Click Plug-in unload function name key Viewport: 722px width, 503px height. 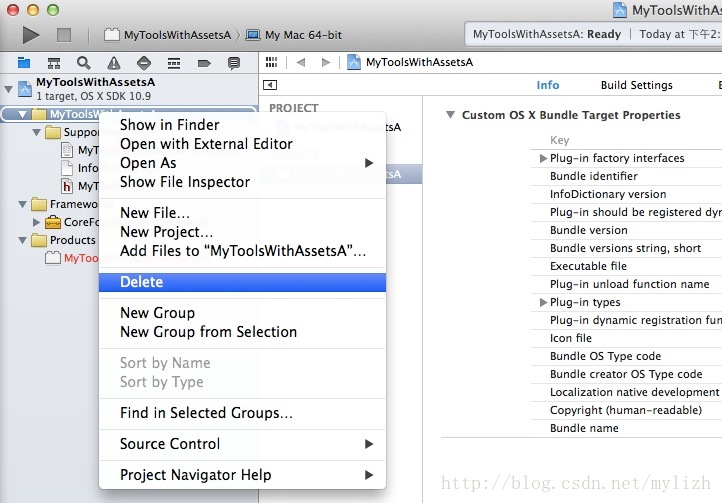629,284
